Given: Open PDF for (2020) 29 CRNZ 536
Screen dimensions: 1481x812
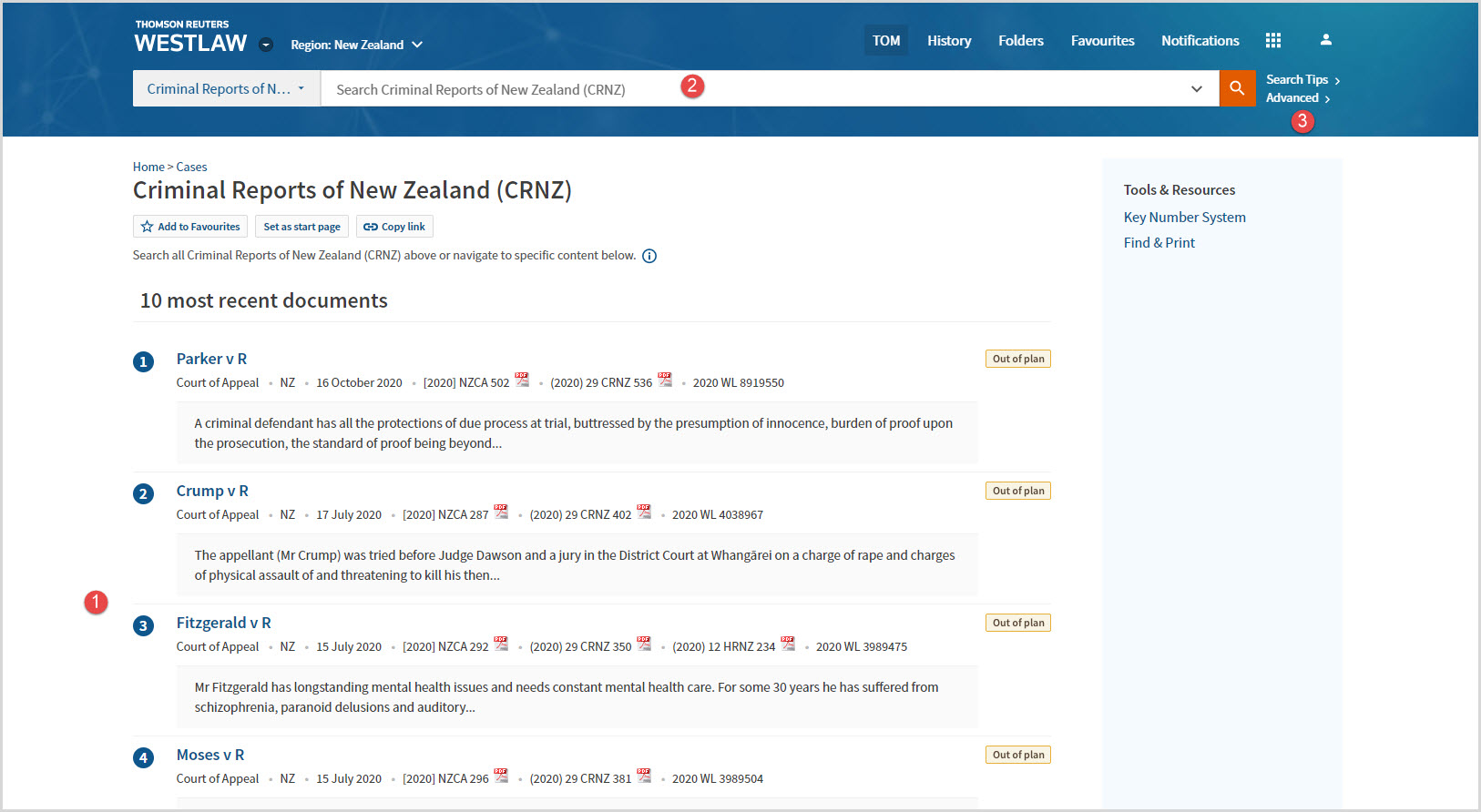Looking at the screenshot, I should pyautogui.click(x=665, y=380).
